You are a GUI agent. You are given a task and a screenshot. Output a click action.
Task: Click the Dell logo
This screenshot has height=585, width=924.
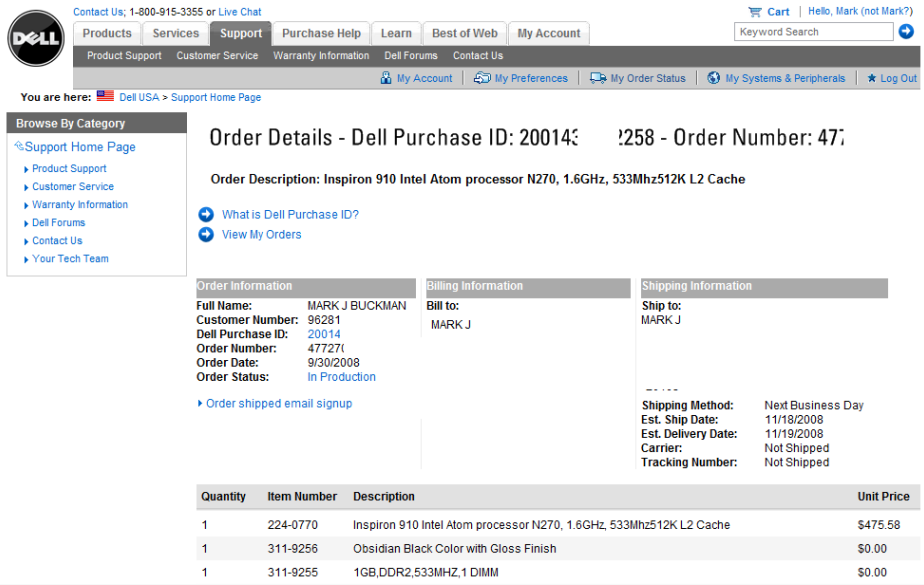(36, 39)
